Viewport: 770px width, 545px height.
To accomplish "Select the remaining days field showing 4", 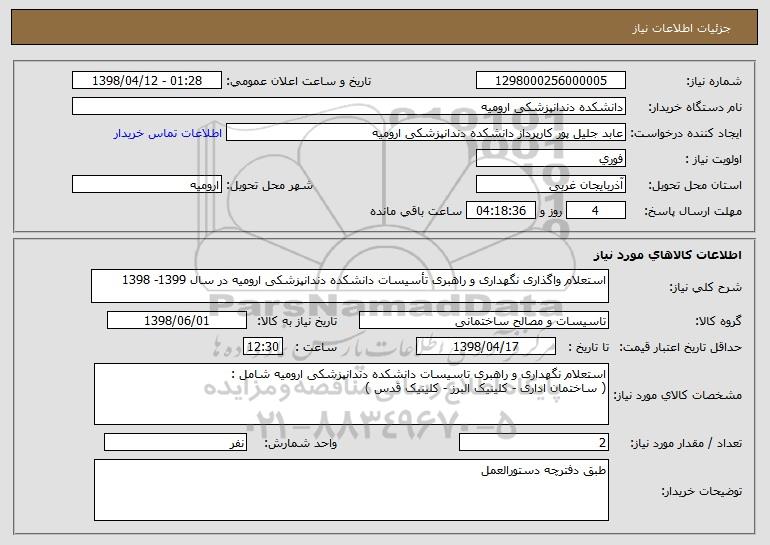I will (x=596, y=210).
